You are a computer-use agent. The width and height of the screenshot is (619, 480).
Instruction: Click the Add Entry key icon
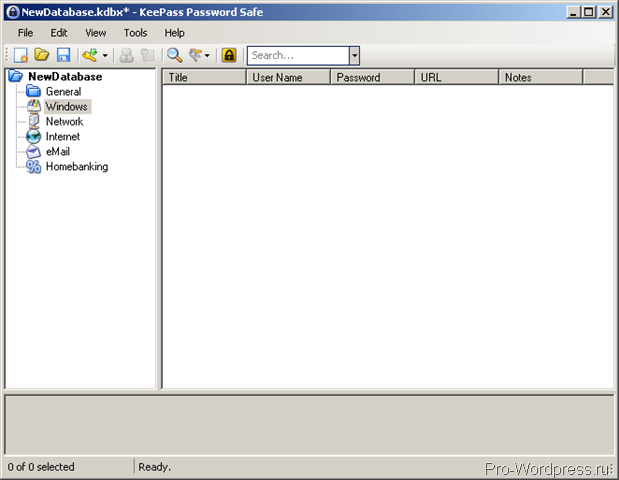pyautogui.click(x=90, y=55)
